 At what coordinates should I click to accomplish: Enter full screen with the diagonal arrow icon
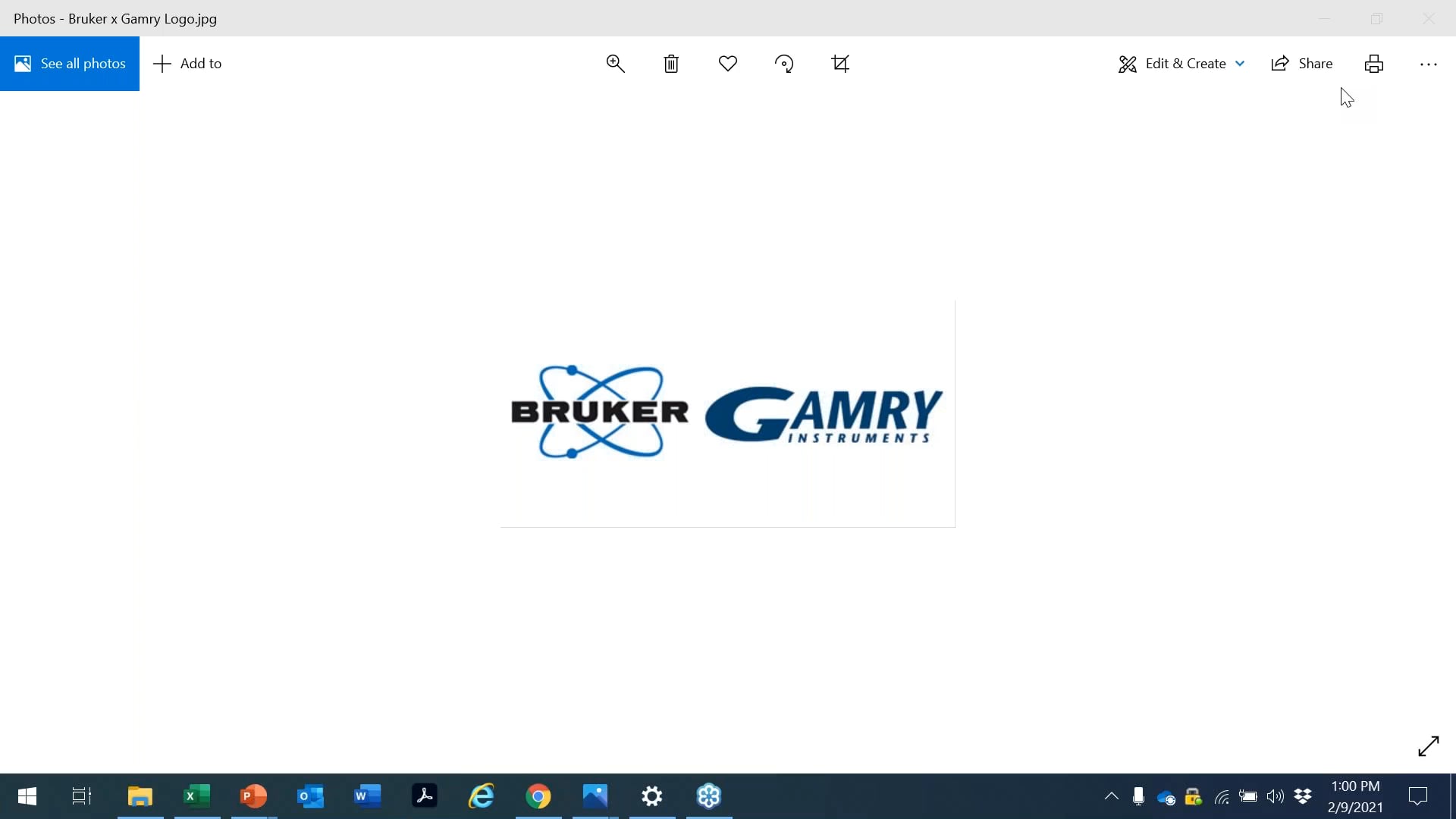click(1429, 746)
